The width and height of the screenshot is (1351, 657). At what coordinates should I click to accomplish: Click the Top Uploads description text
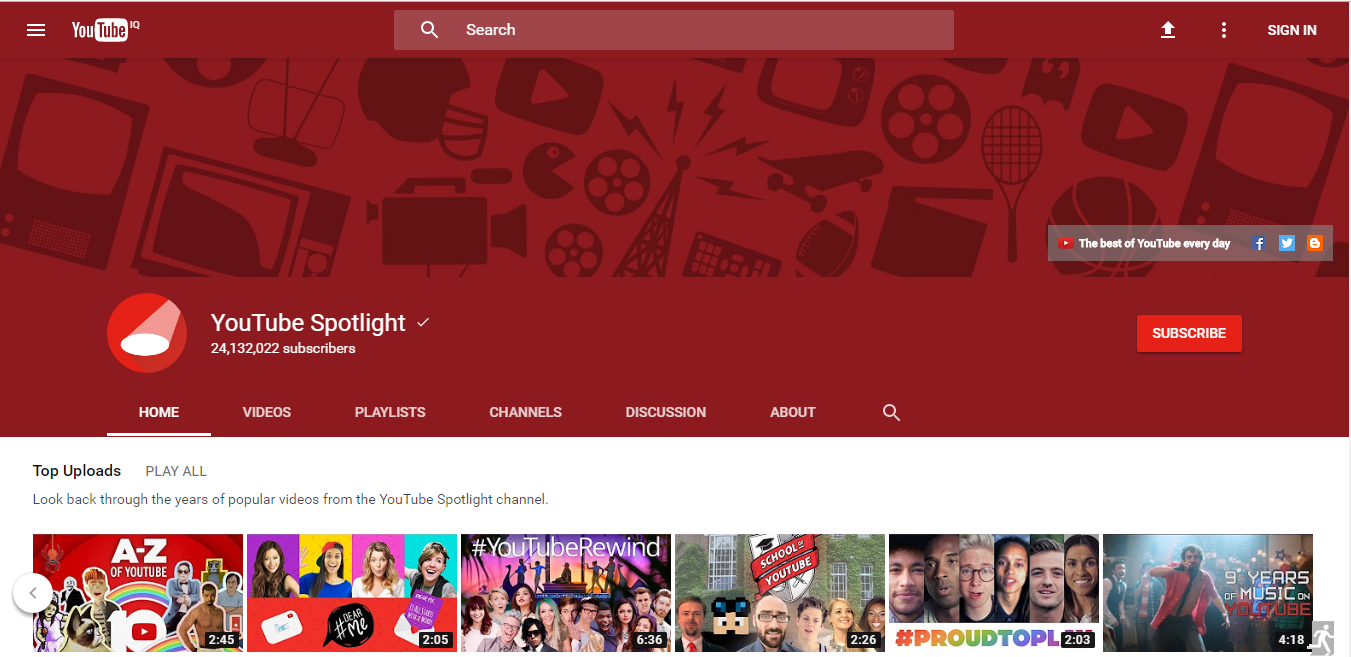[291, 499]
